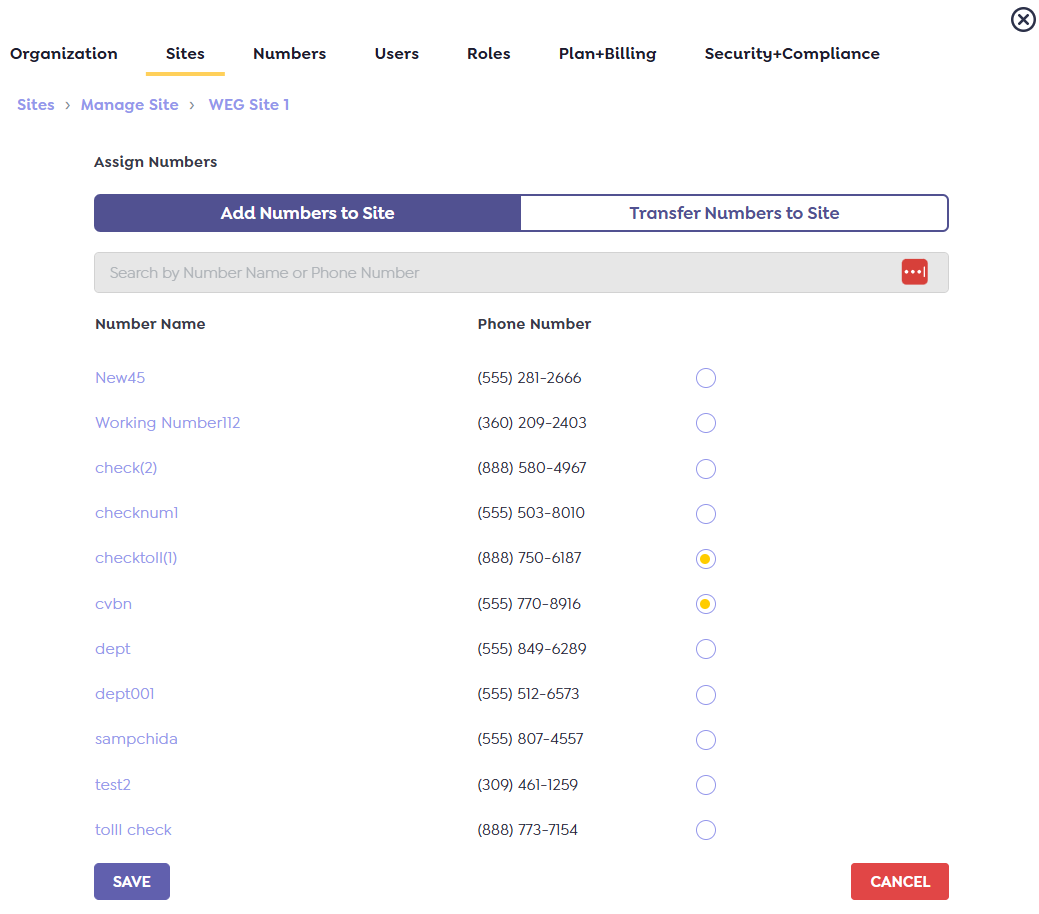Open the Security+Compliance tab
This screenshot has height=914, width=1039.
coord(791,54)
